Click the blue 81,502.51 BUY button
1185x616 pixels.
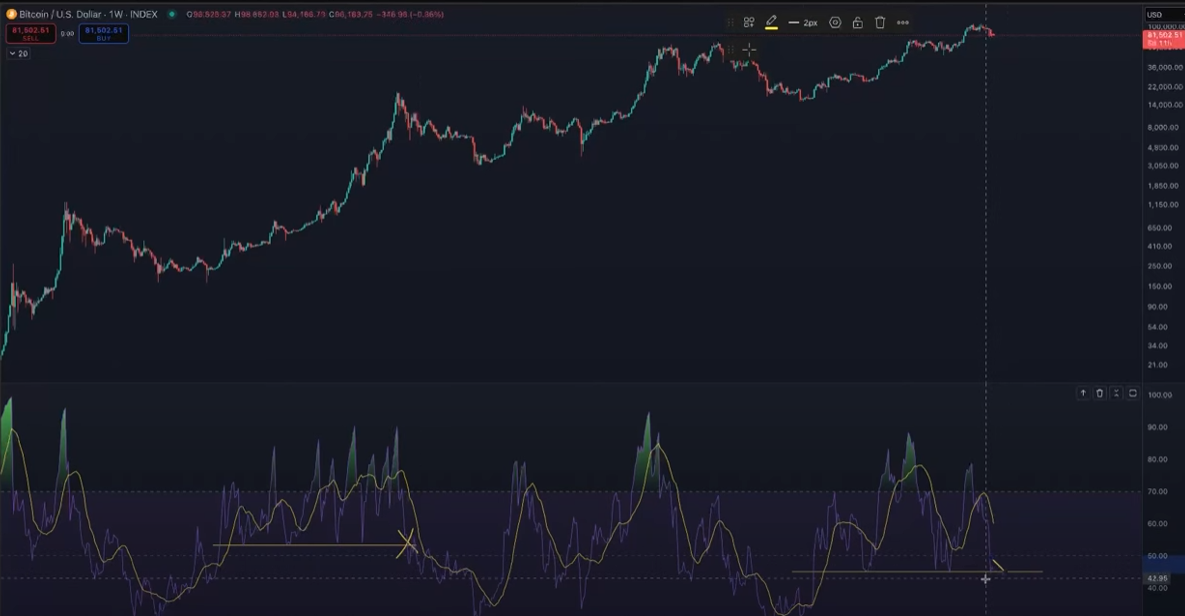[104, 33]
